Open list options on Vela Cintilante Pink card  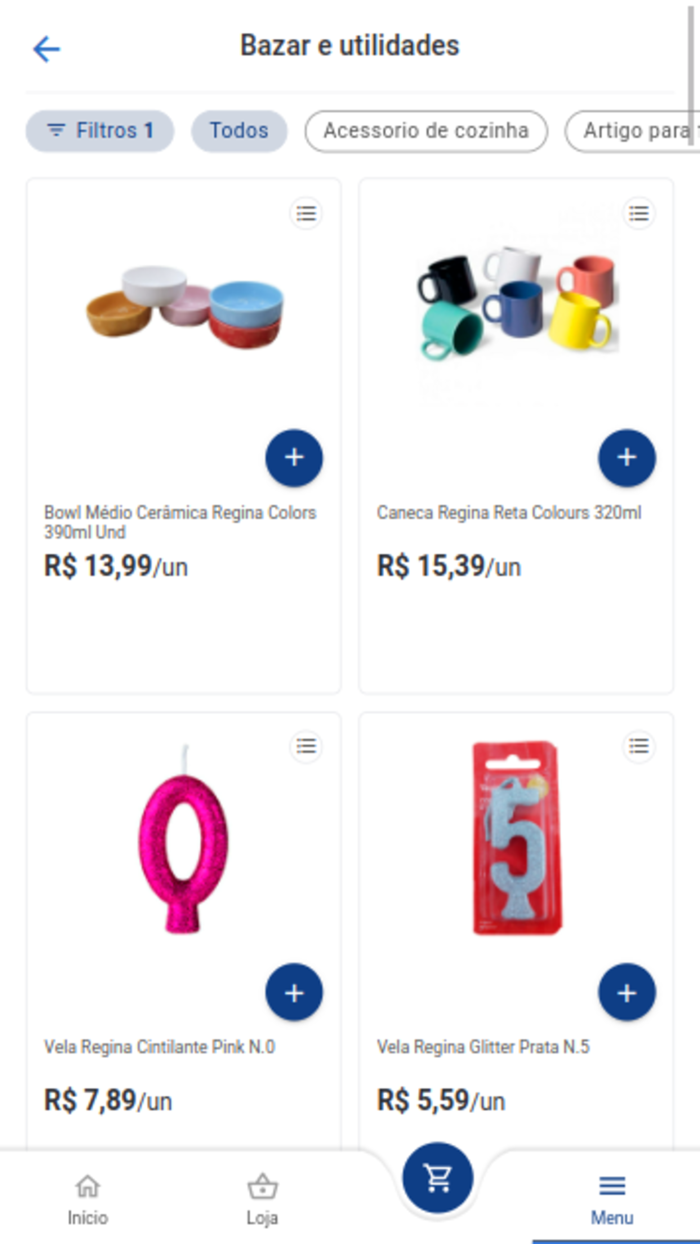point(306,746)
